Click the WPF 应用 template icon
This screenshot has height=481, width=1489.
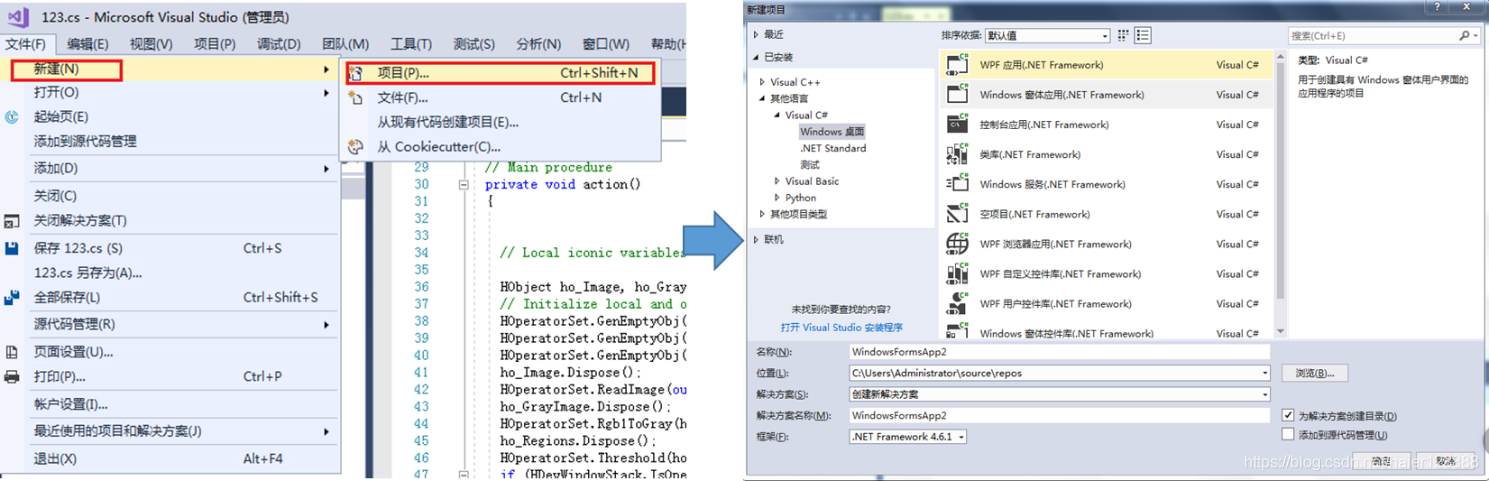957,65
